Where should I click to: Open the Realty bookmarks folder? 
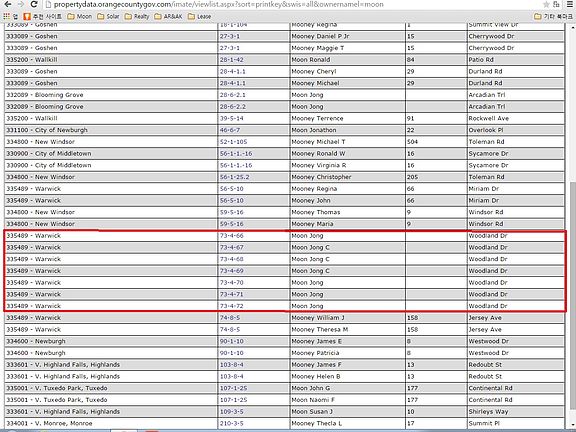coord(137,16)
